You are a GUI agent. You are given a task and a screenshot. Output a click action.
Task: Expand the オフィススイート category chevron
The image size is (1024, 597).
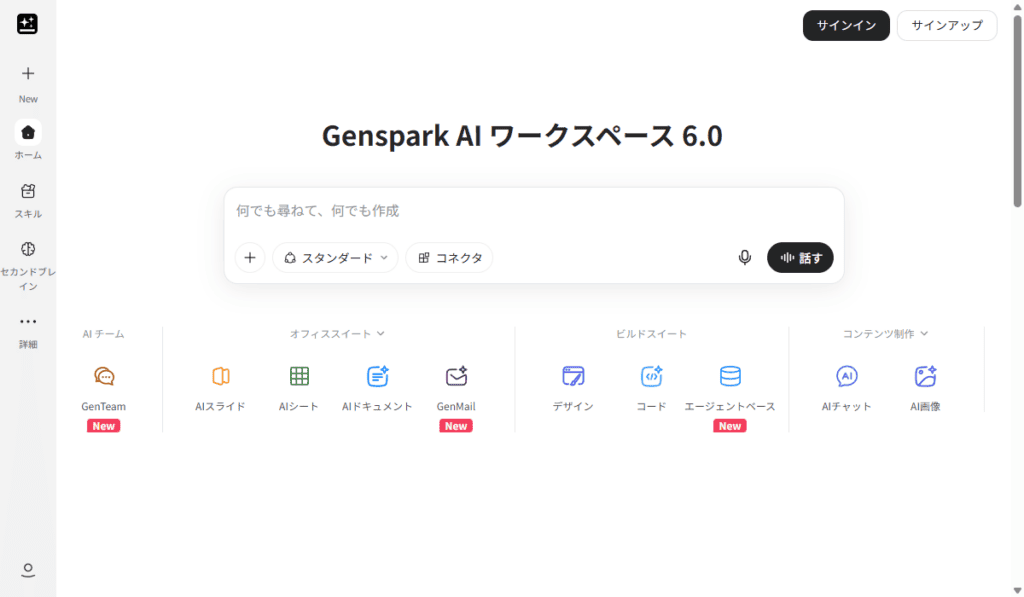[381, 334]
